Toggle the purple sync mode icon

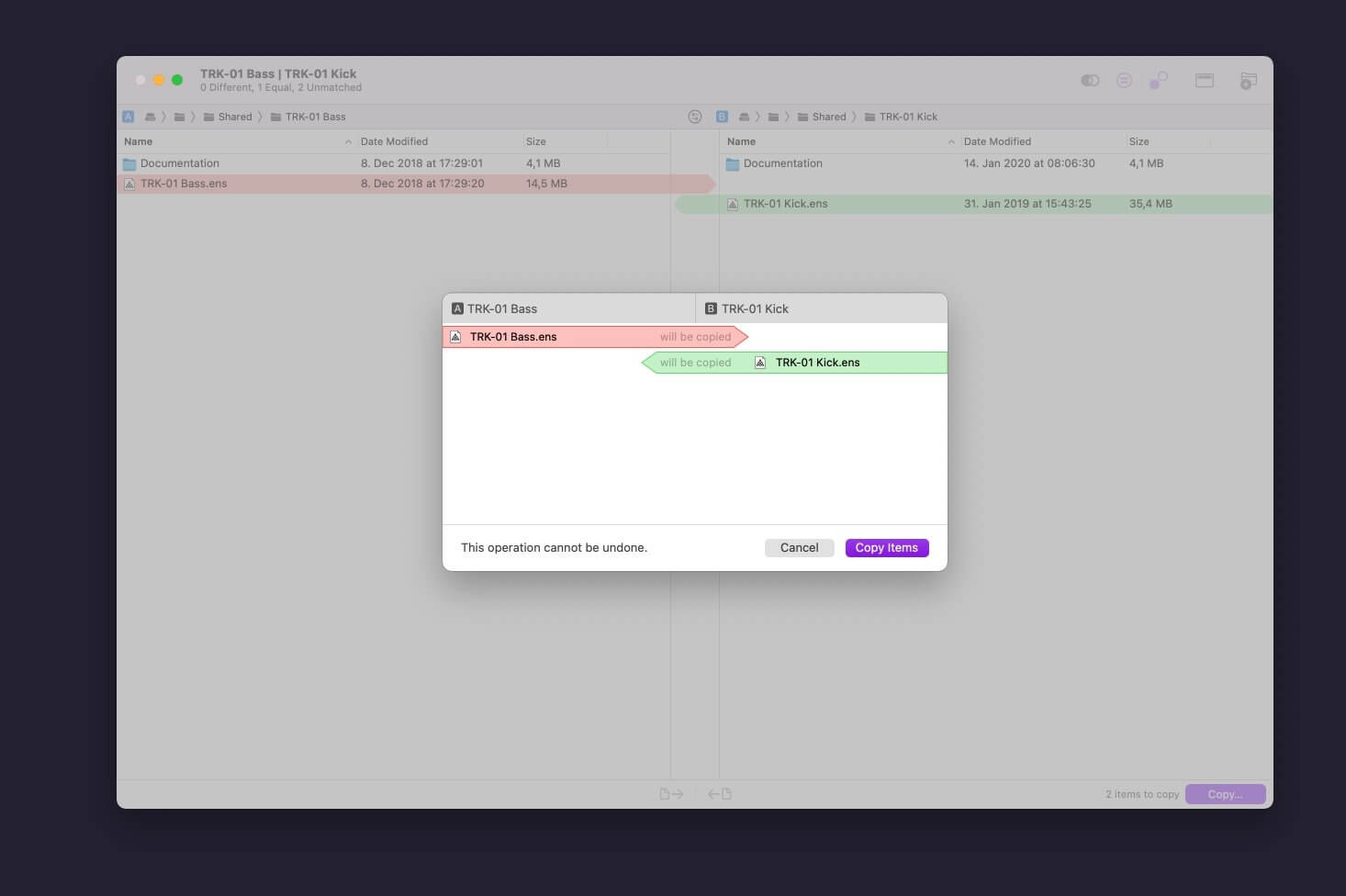click(x=1158, y=81)
